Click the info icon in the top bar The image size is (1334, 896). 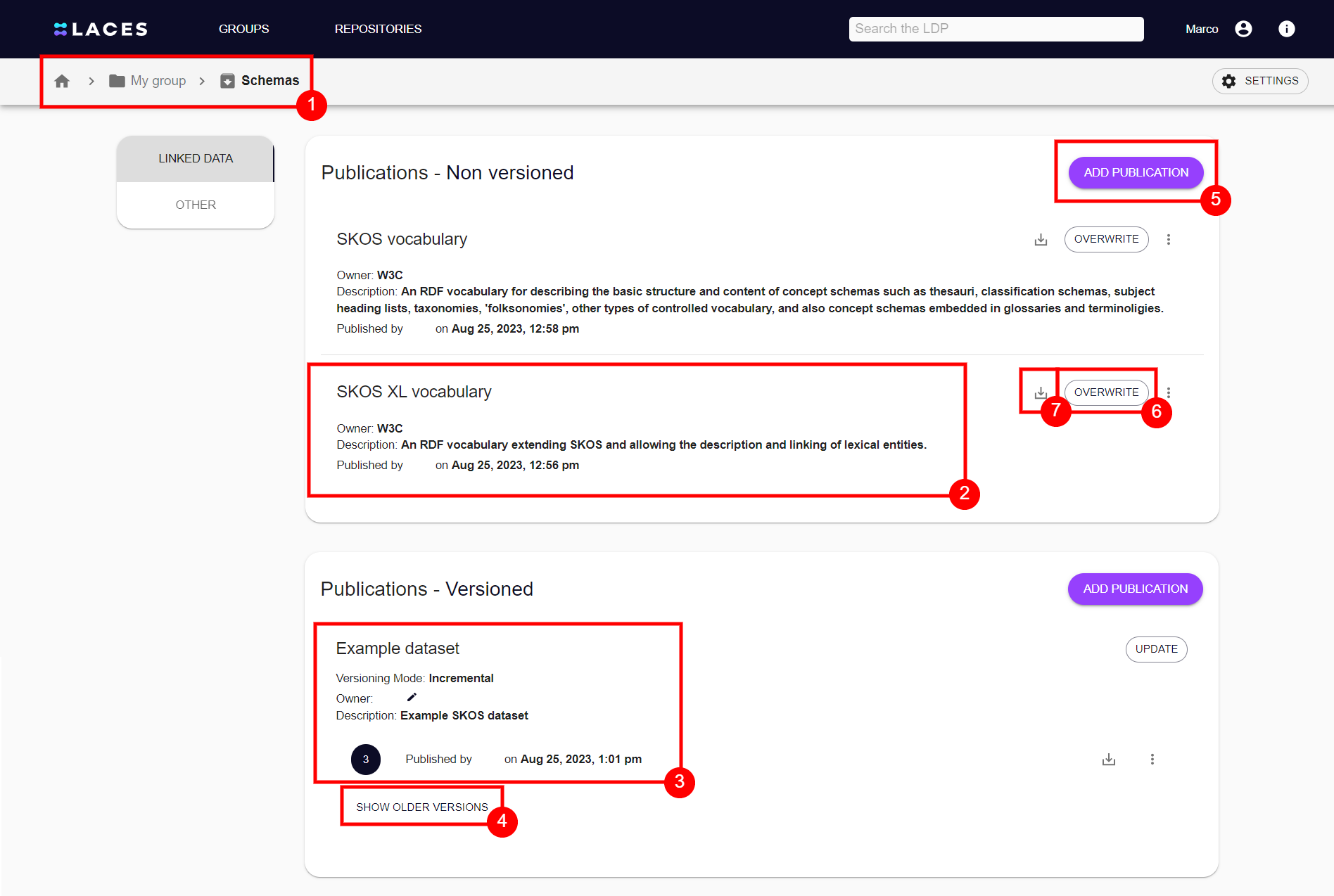click(x=1287, y=29)
